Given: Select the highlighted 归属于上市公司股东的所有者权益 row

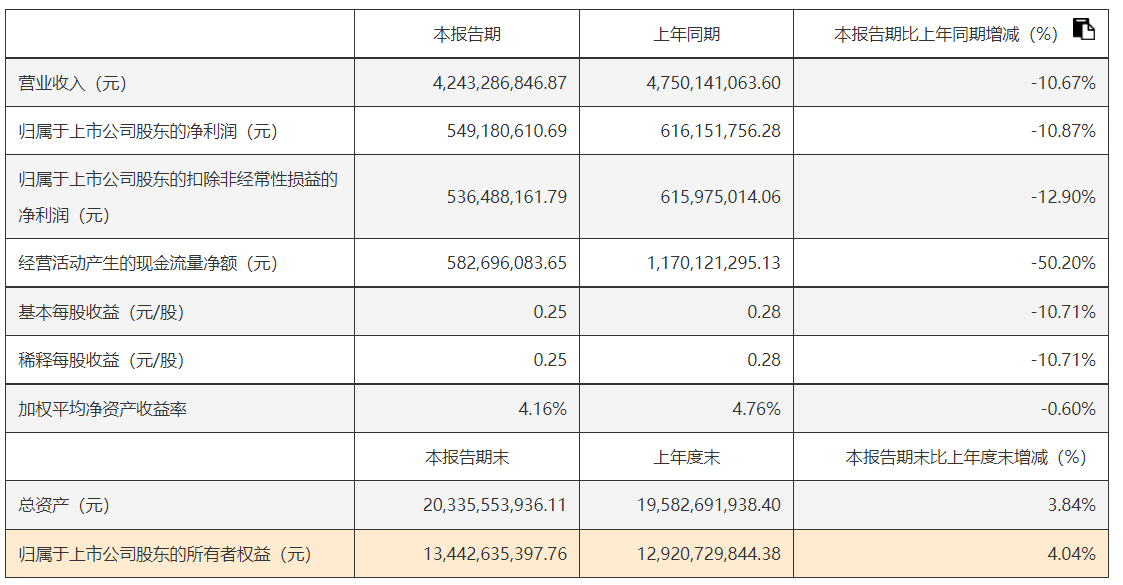Looking at the screenshot, I should (165, 554).
